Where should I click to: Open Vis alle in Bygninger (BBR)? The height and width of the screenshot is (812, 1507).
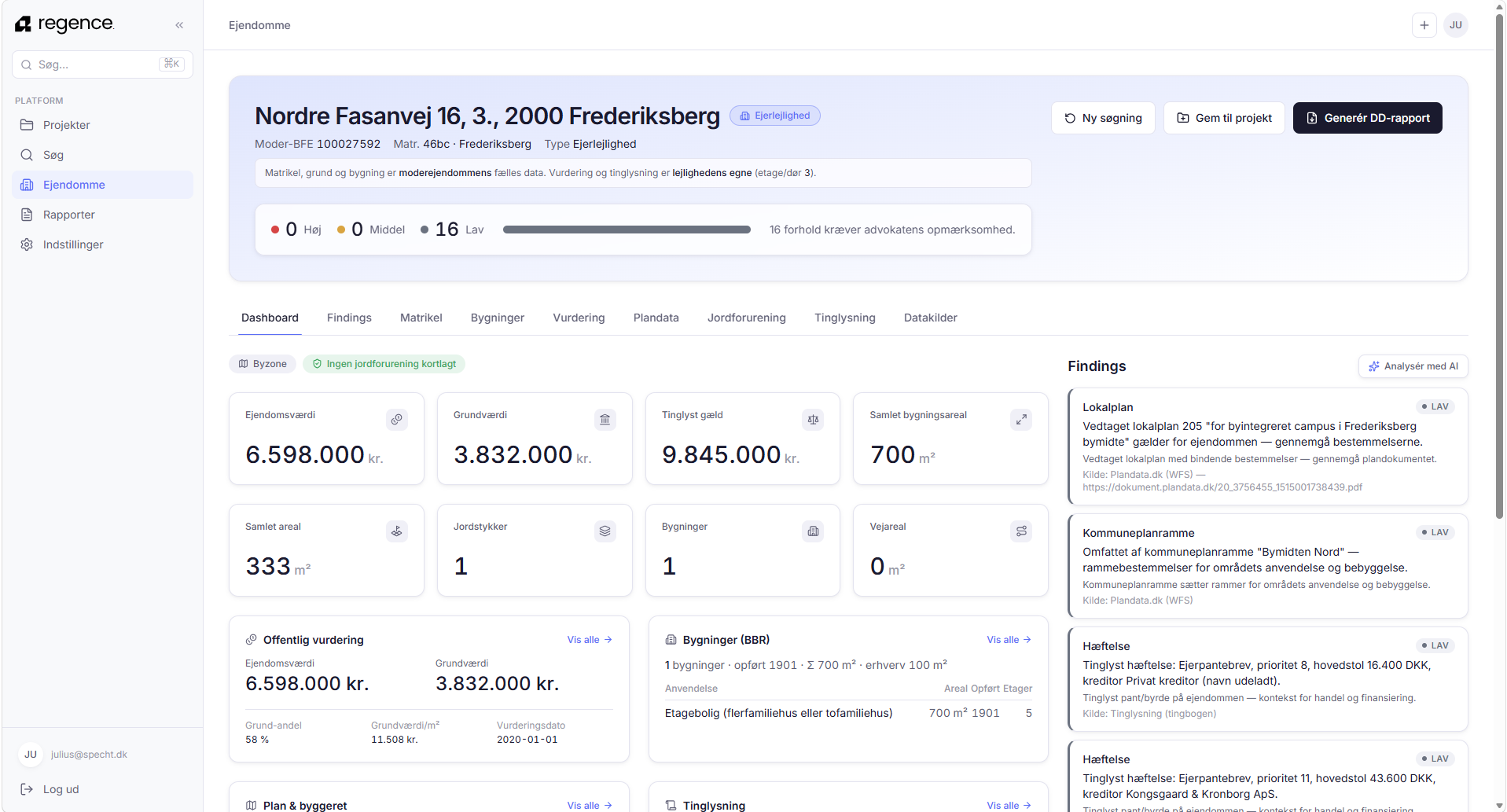pyautogui.click(x=1009, y=640)
